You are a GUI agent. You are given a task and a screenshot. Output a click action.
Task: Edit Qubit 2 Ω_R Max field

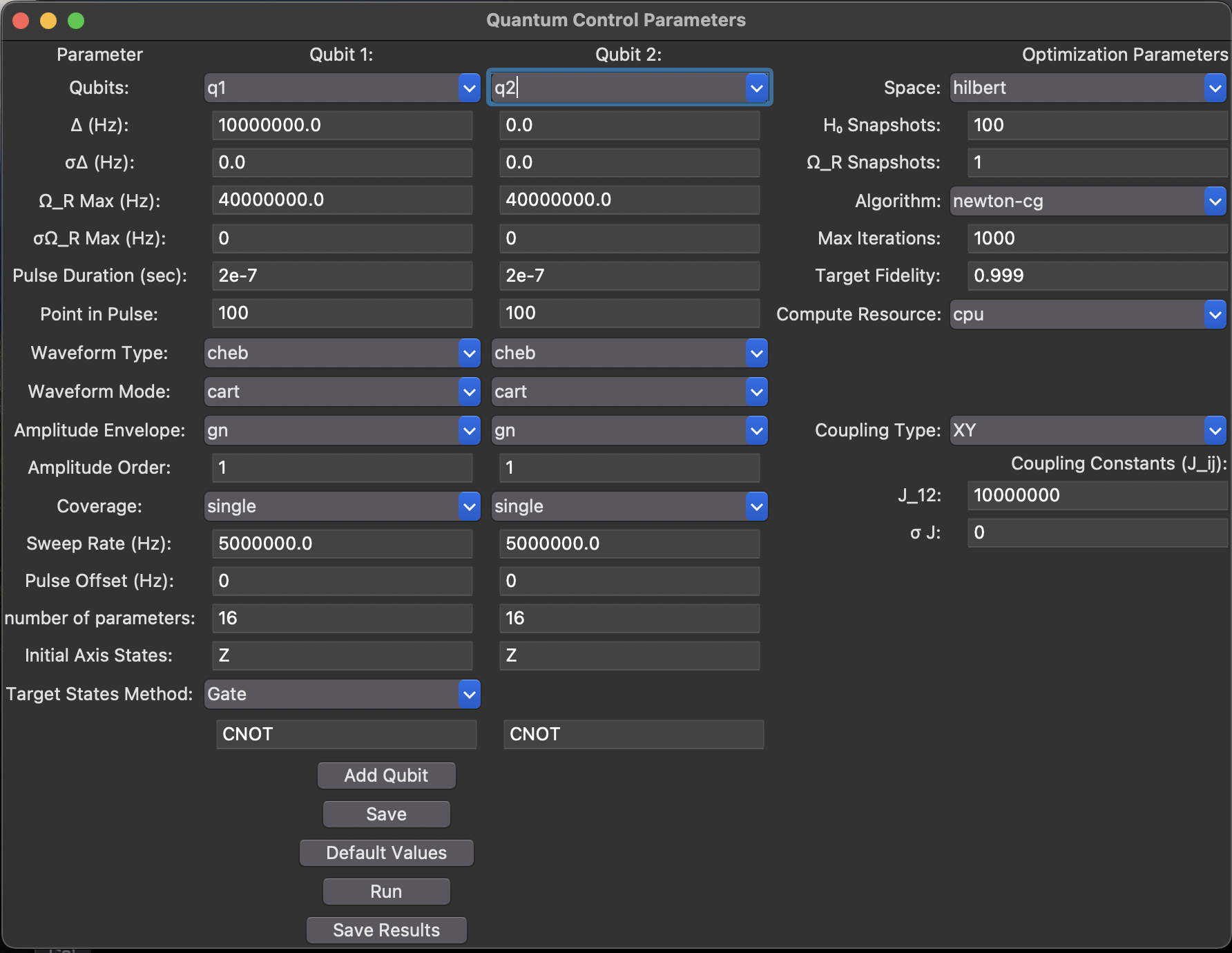pos(630,200)
